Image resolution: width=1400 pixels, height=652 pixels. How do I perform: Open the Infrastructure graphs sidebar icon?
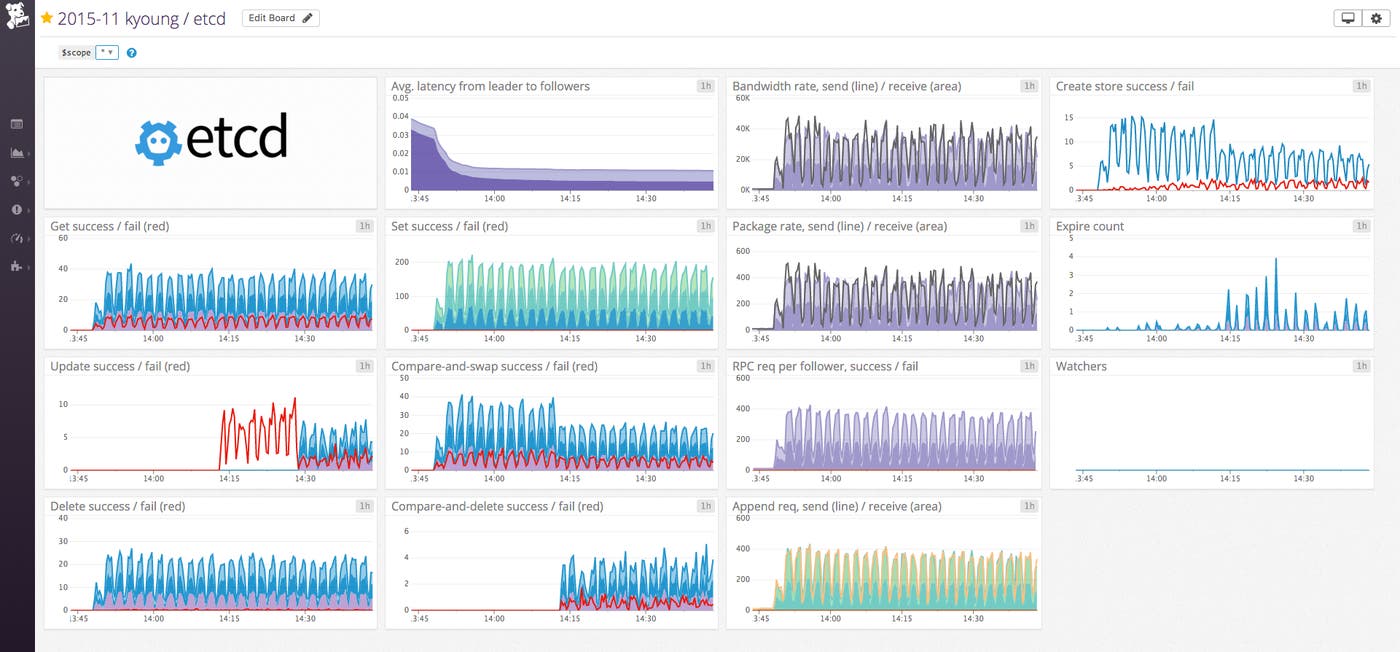14,152
